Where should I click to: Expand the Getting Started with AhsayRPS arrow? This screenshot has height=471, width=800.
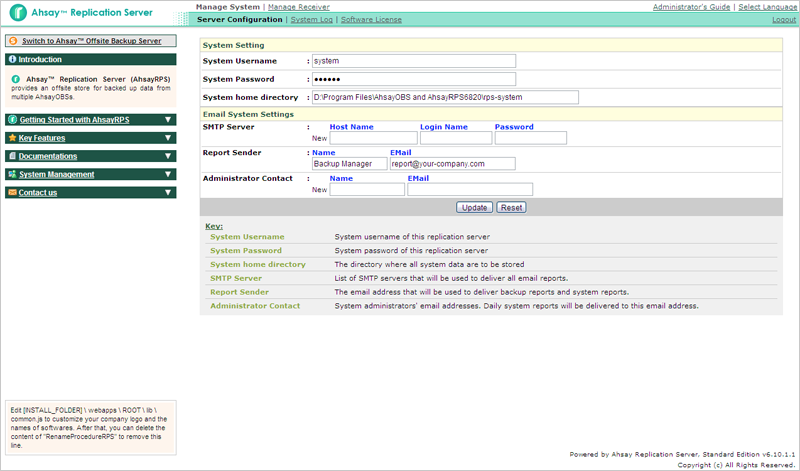click(168, 119)
